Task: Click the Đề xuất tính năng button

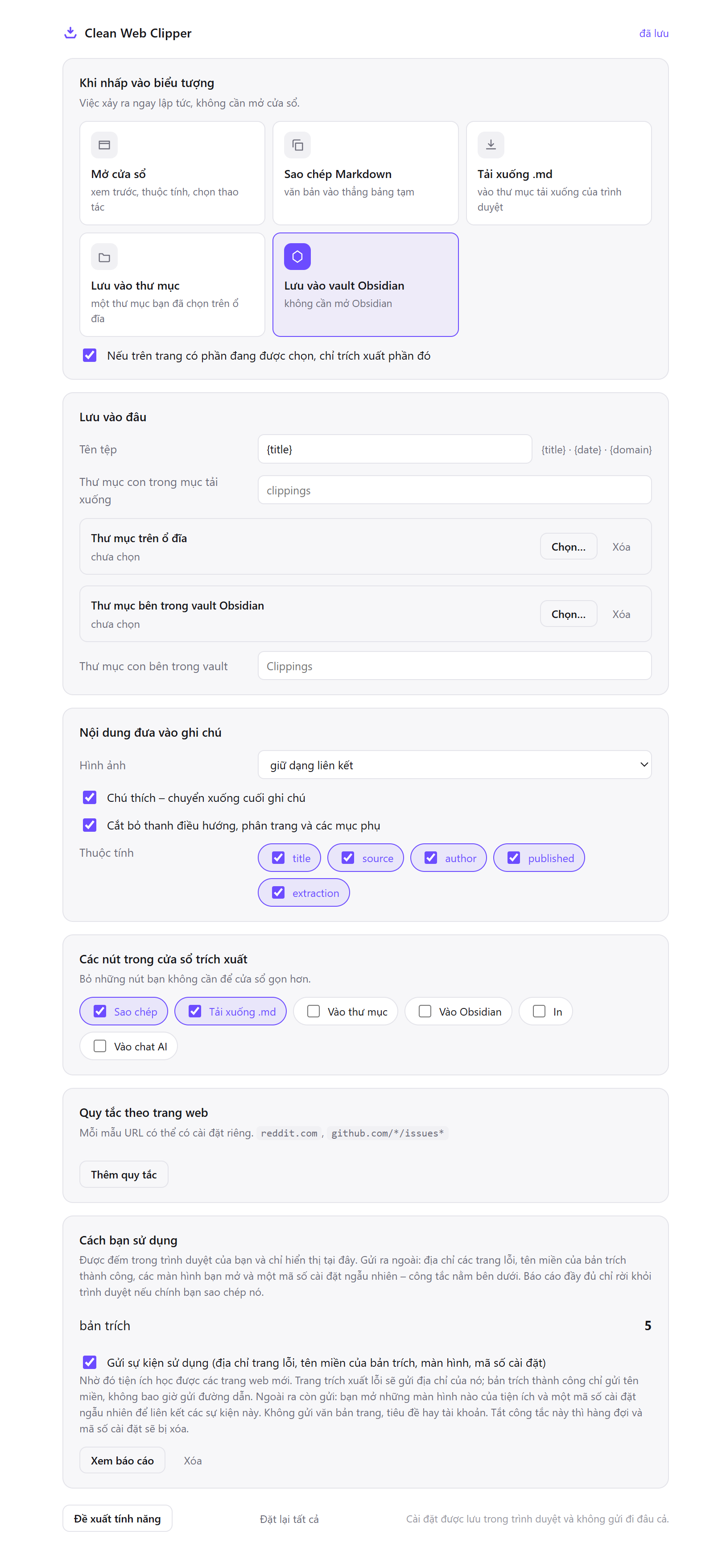Action: [117, 1518]
